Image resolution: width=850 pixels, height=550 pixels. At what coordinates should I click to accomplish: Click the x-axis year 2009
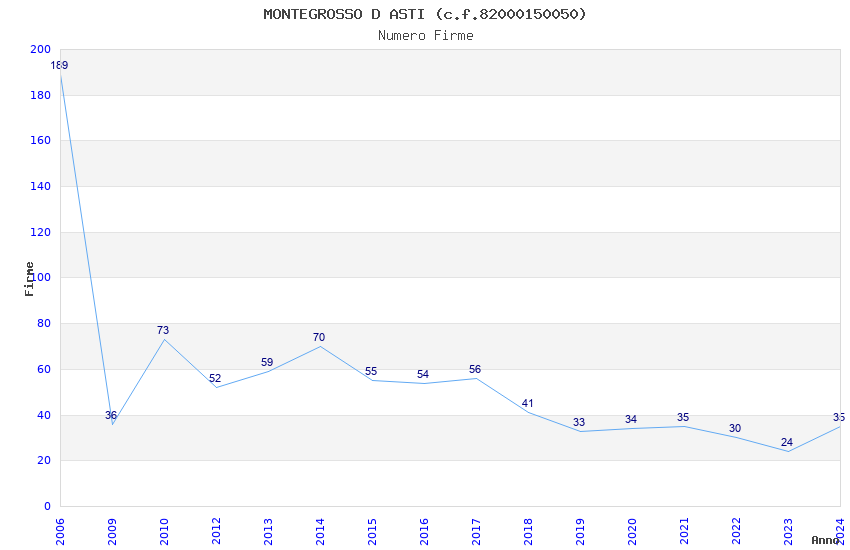point(112,532)
